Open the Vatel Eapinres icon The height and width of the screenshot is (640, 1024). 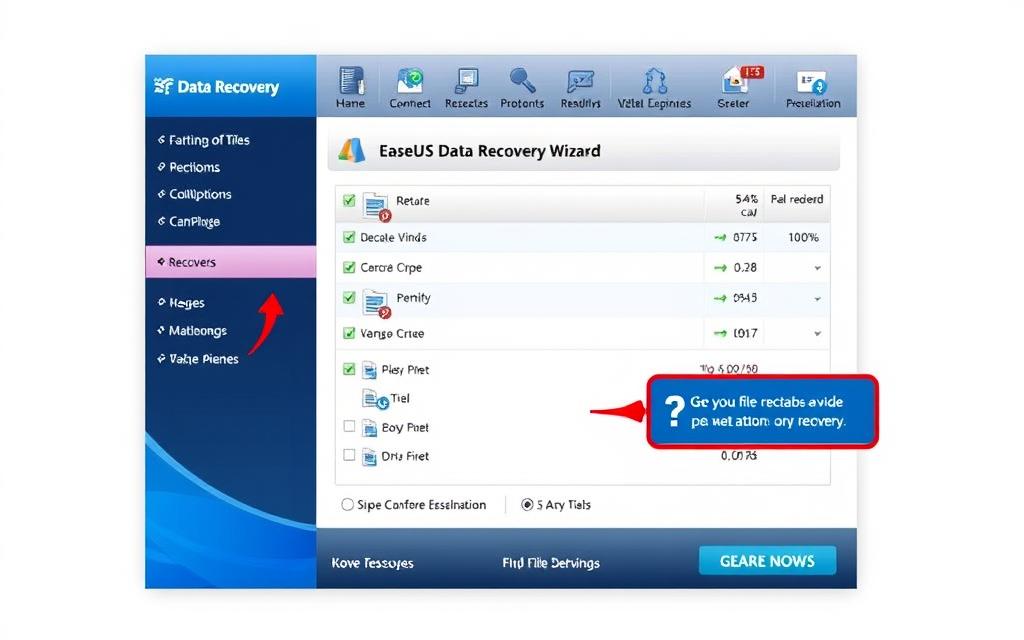pyautogui.click(x=654, y=81)
